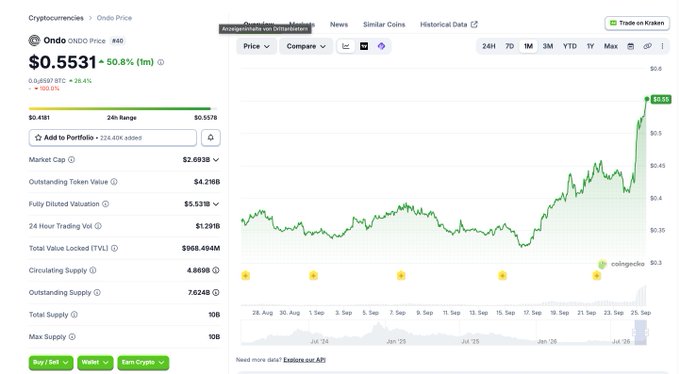This screenshot has width=680, height=374.
Task: Open the News tab
Action: pyautogui.click(x=339, y=24)
